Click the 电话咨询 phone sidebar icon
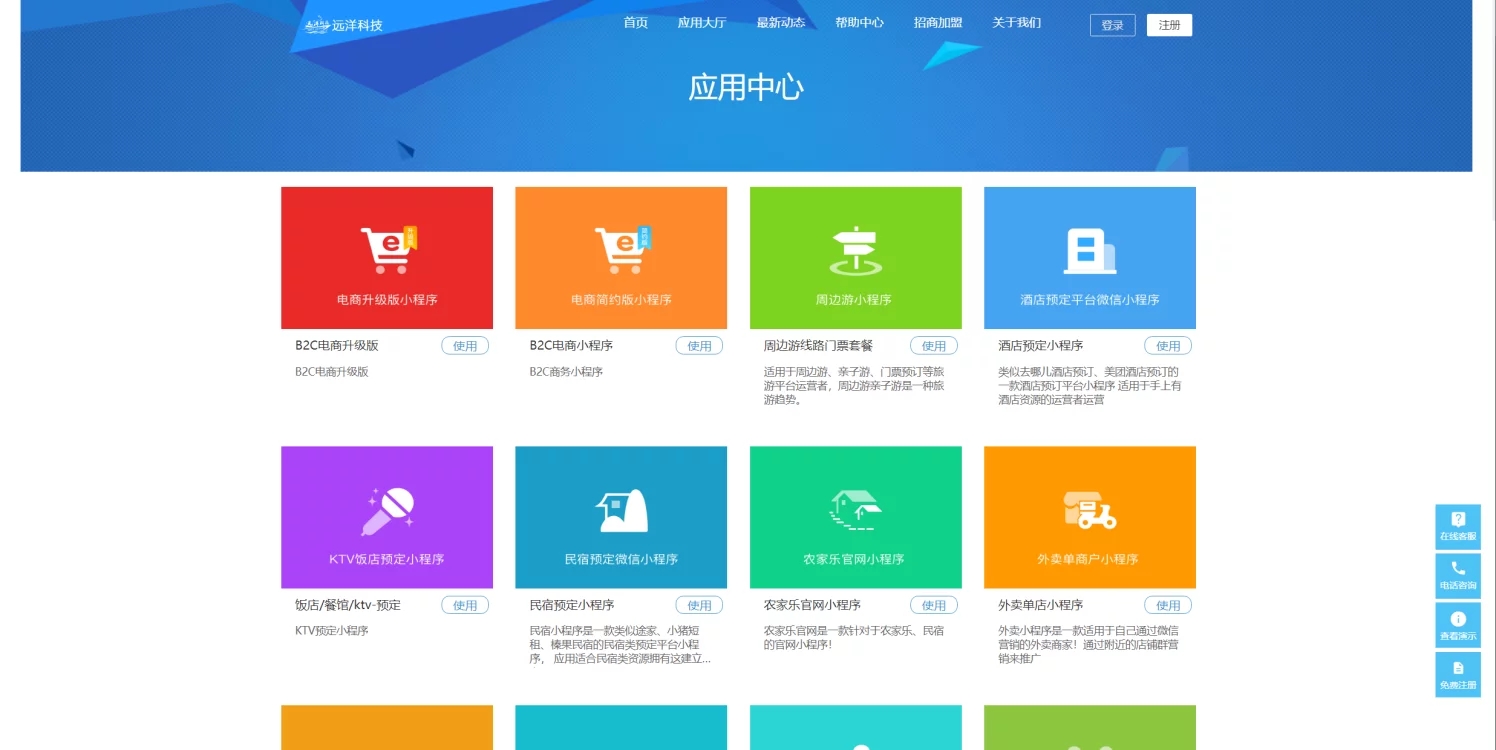 tap(1458, 575)
